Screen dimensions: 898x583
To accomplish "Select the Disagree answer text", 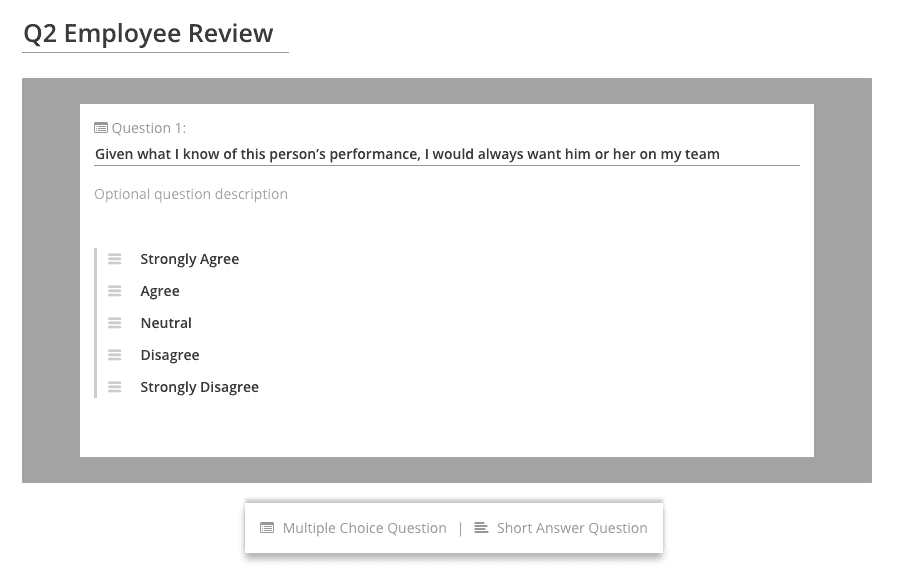I will click(170, 355).
